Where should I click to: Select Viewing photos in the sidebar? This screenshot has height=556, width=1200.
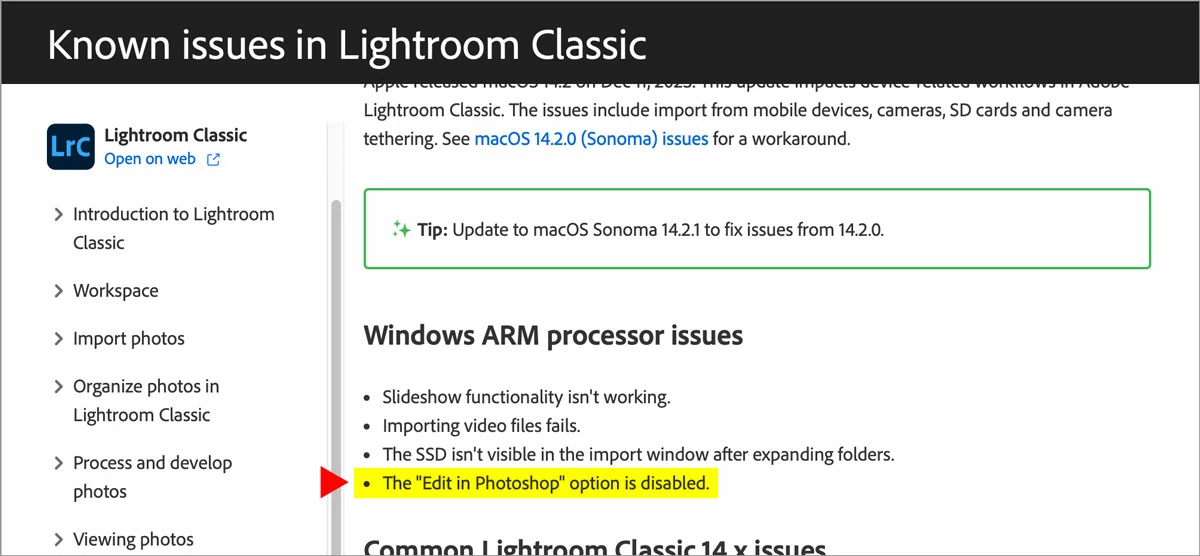click(x=133, y=540)
